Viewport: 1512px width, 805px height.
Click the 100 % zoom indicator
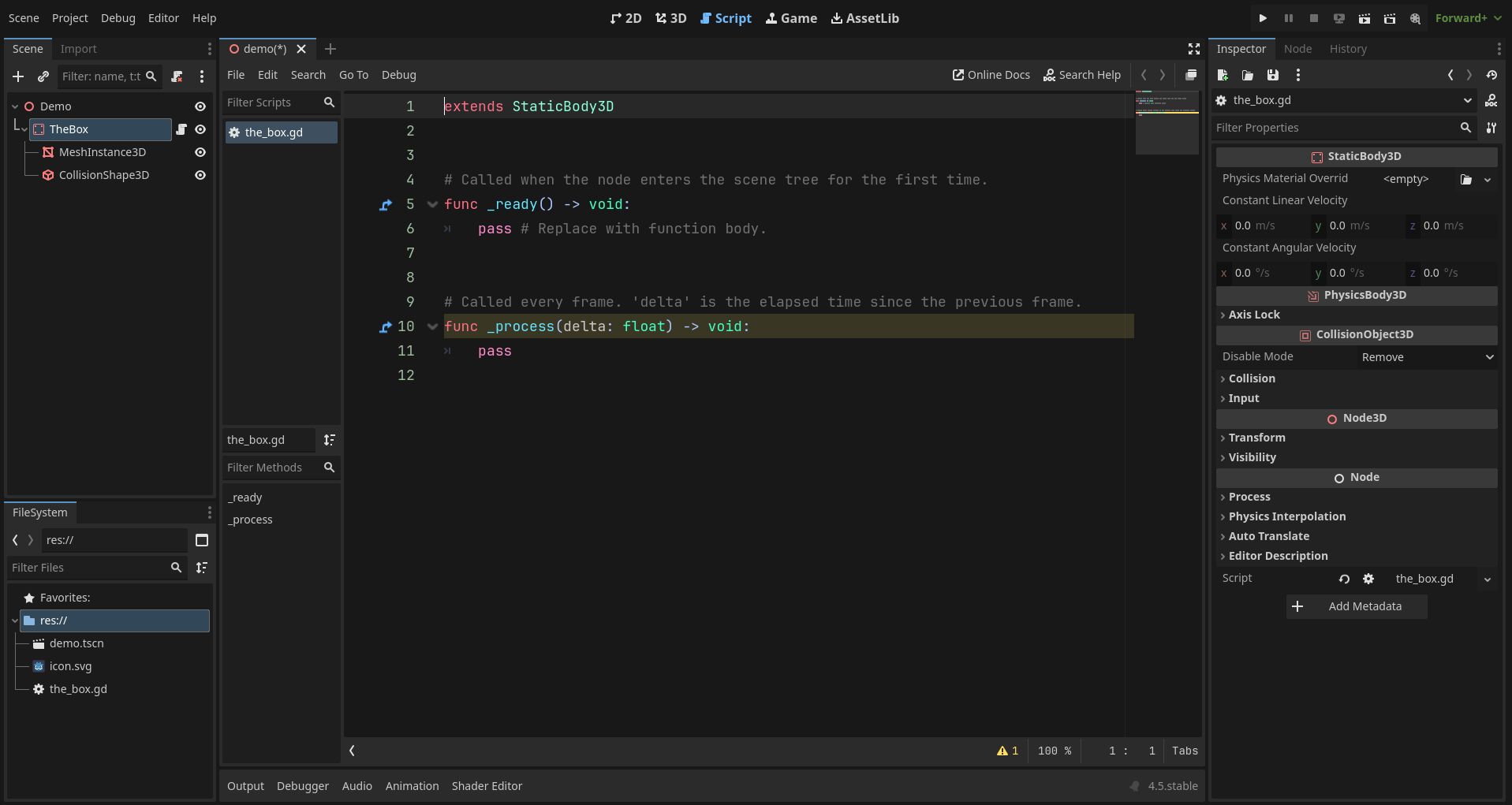pos(1054,751)
